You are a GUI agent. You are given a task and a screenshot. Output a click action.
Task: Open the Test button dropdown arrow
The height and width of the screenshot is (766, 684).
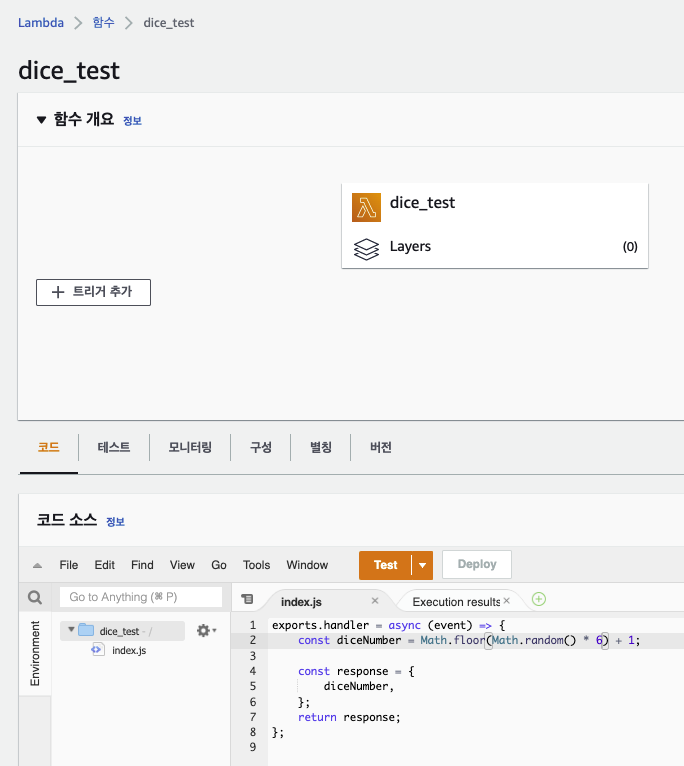coord(423,565)
